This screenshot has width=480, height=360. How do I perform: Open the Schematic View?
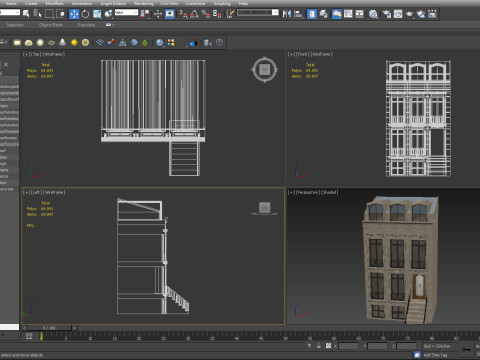(x=360, y=14)
